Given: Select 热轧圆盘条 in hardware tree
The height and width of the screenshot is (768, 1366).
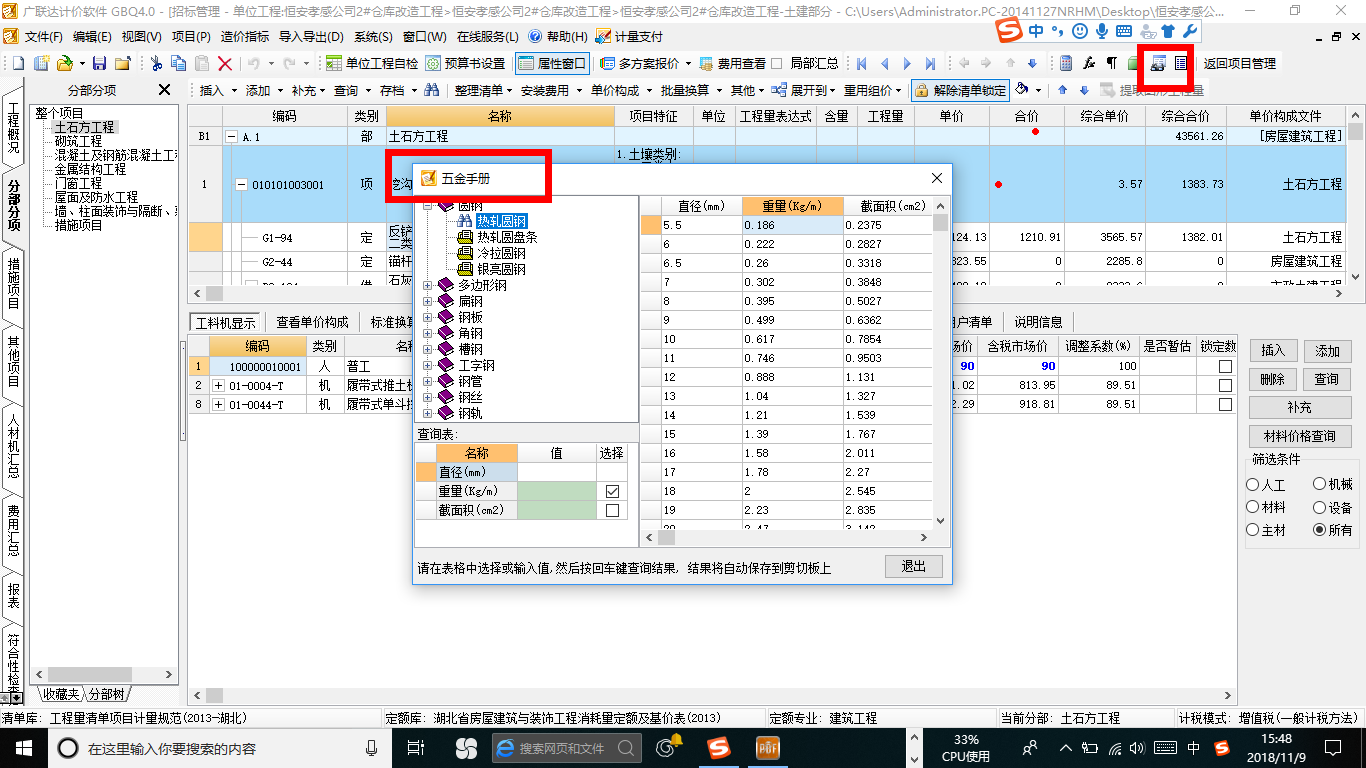Looking at the screenshot, I should click(507, 237).
